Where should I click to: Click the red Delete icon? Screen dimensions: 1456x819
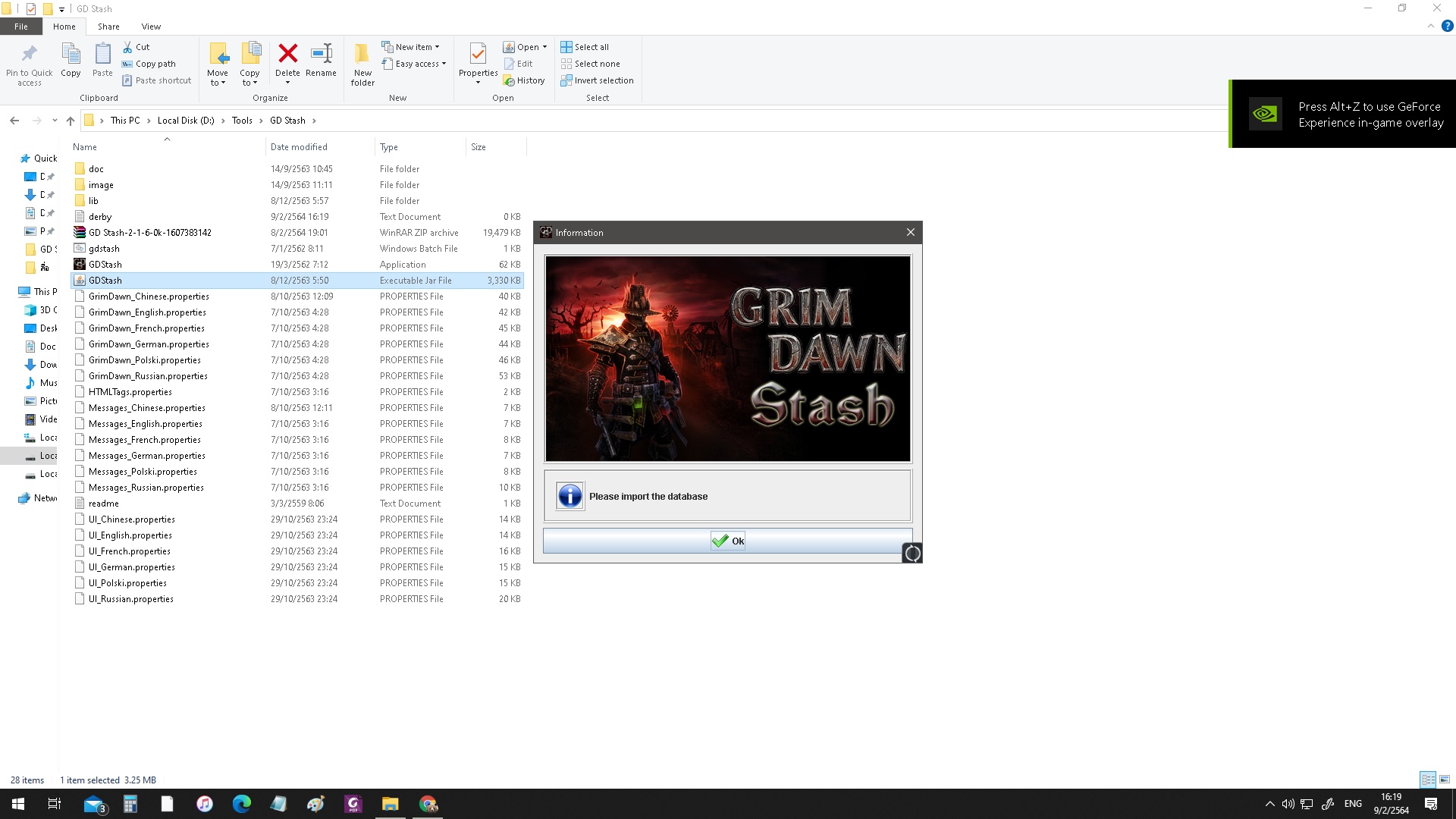287,54
